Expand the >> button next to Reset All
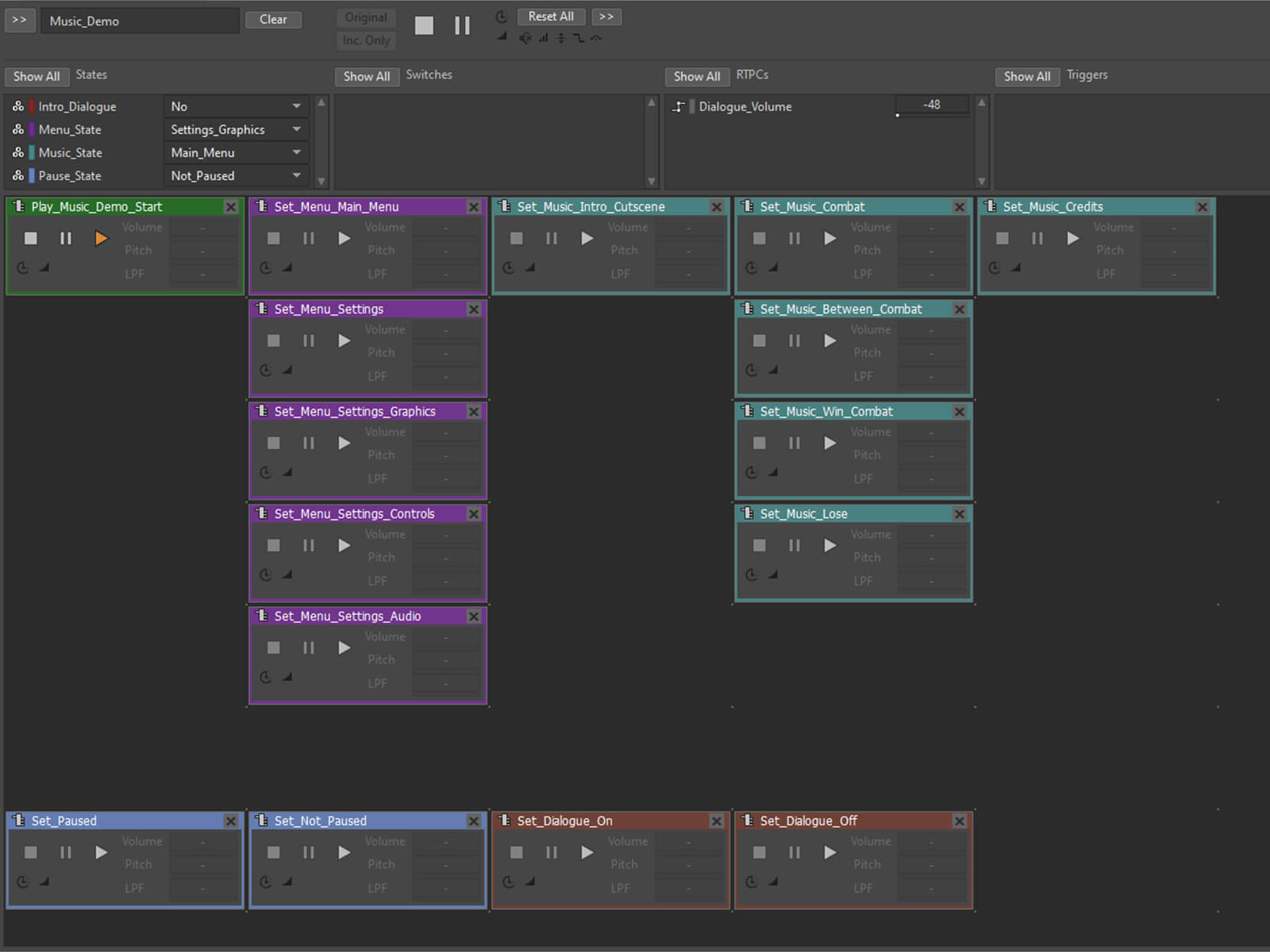 coord(606,17)
